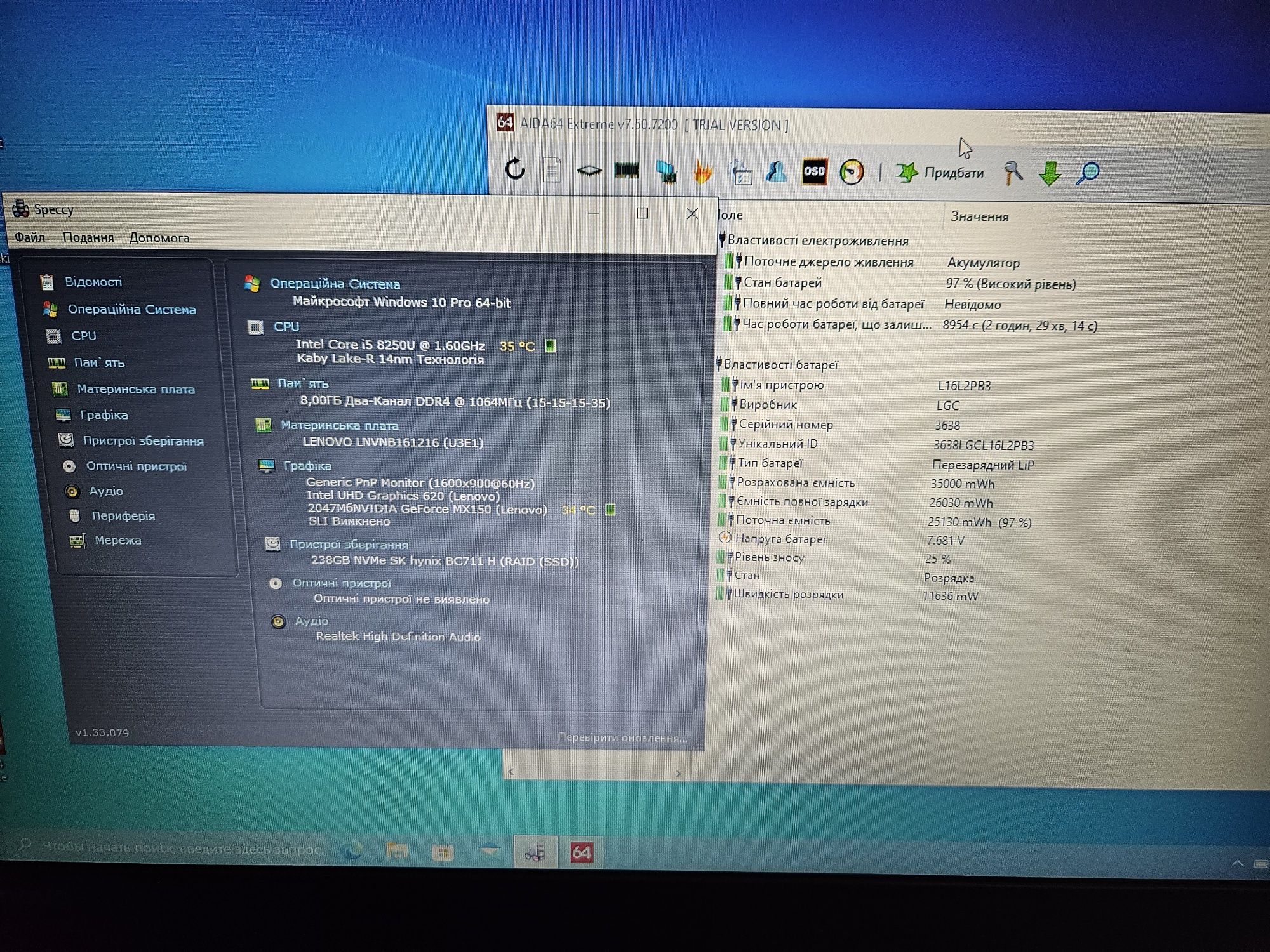Click the AIDA64 horizontal scrollbar left arrow
Image resolution: width=1270 pixels, height=952 pixels.
point(511,772)
